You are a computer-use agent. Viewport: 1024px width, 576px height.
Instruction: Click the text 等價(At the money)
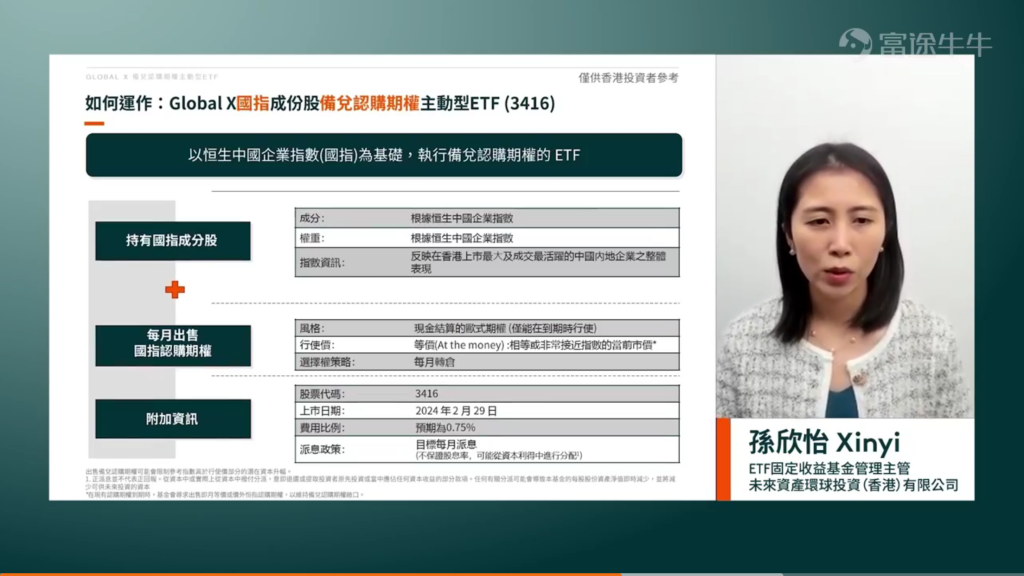536,345
